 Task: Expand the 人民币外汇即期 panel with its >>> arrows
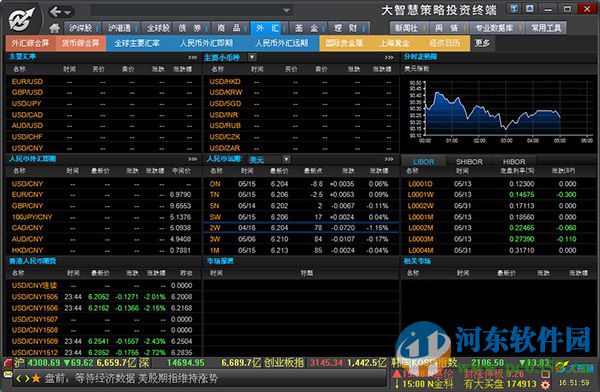pyautogui.click(x=193, y=159)
